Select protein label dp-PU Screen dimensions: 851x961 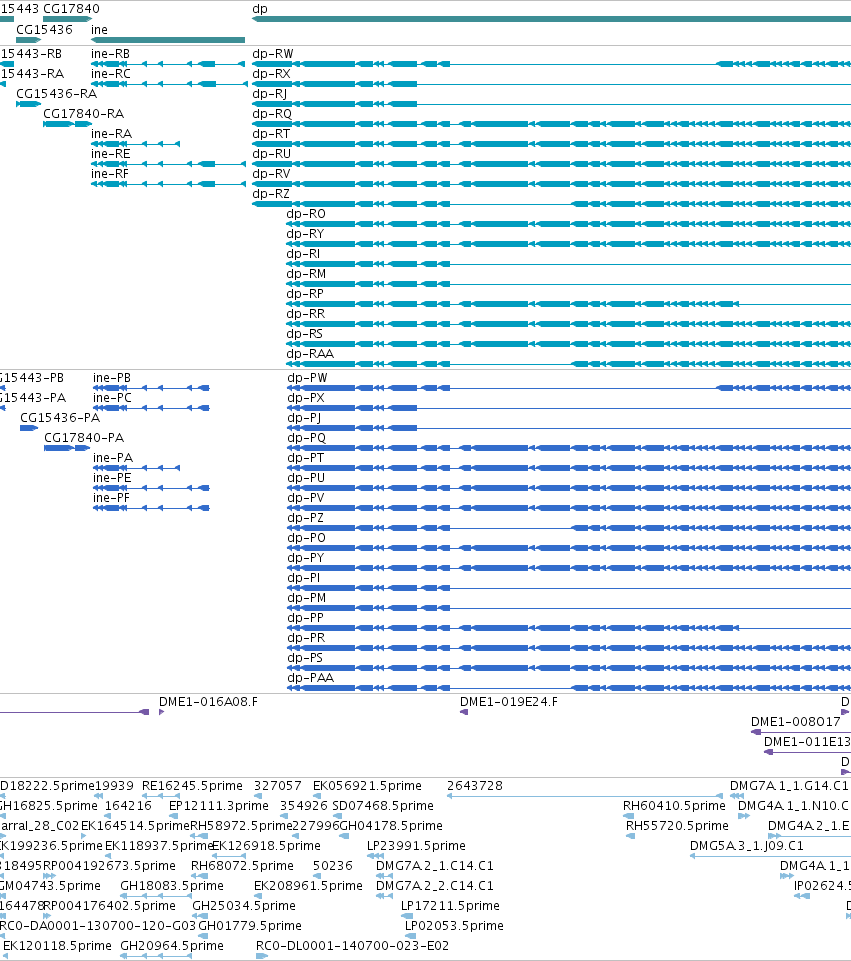pyautogui.click(x=306, y=478)
